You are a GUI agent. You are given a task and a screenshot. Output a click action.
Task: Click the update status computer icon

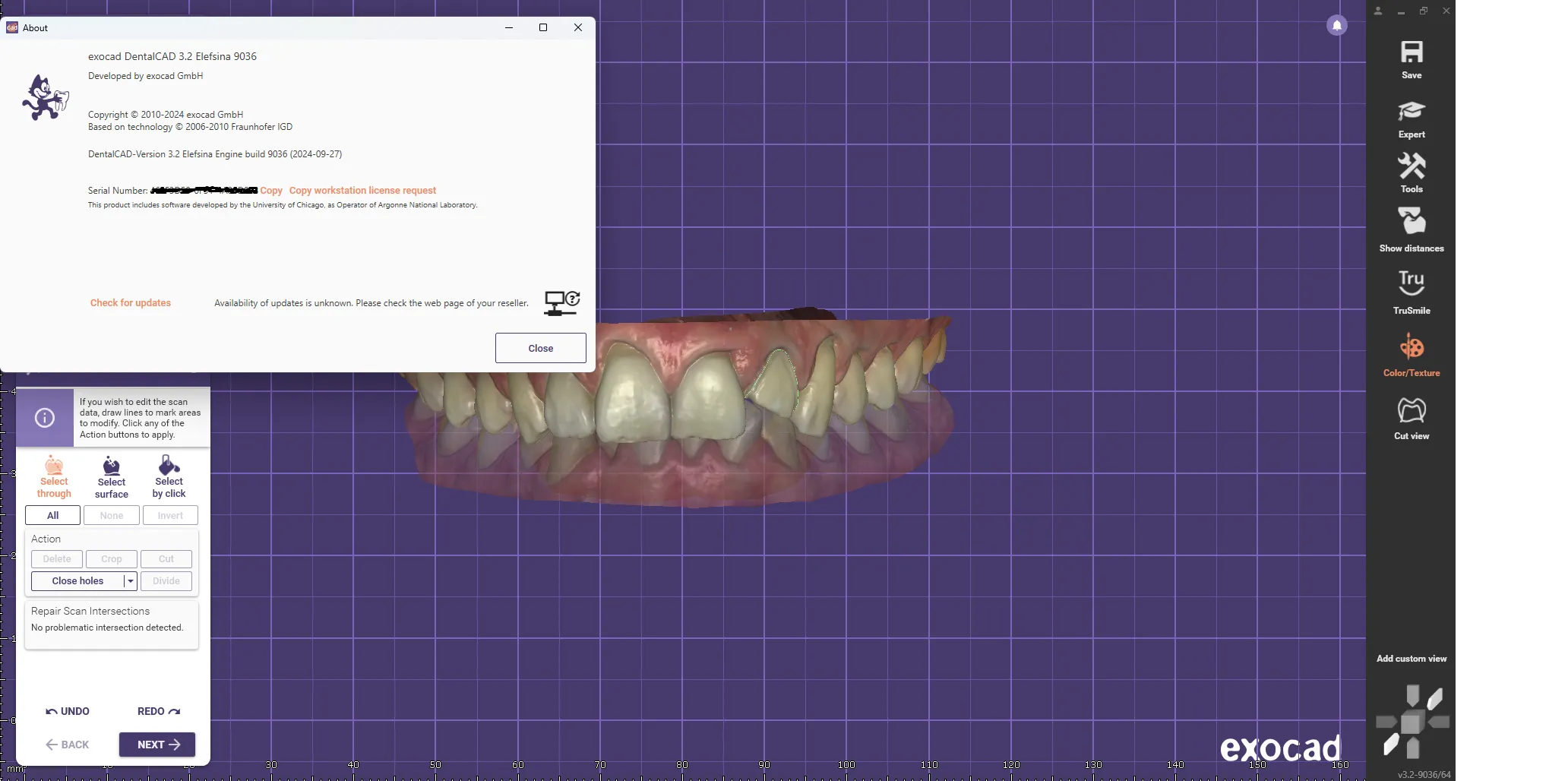point(562,302)
